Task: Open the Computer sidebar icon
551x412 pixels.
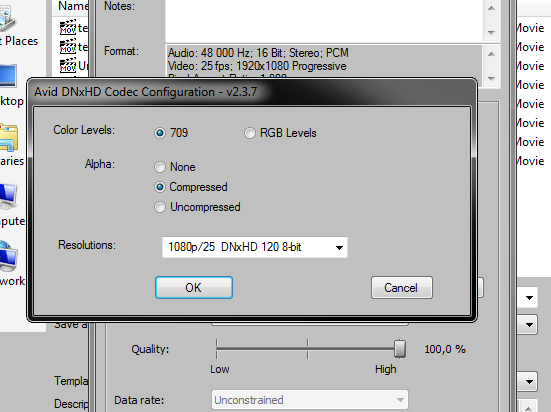Action: pyautogui.click(x=8, y=197)
